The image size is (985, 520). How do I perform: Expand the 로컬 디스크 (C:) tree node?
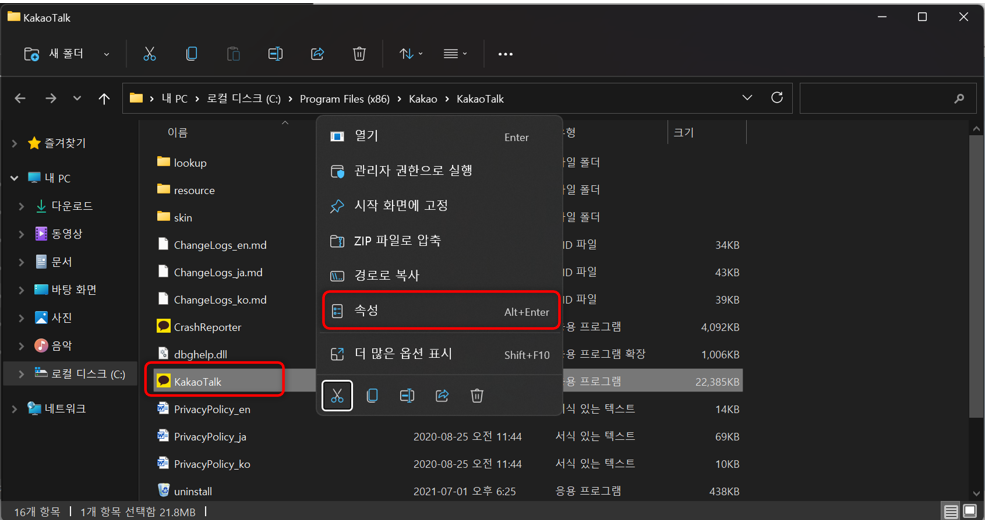(x=22, y=374)
